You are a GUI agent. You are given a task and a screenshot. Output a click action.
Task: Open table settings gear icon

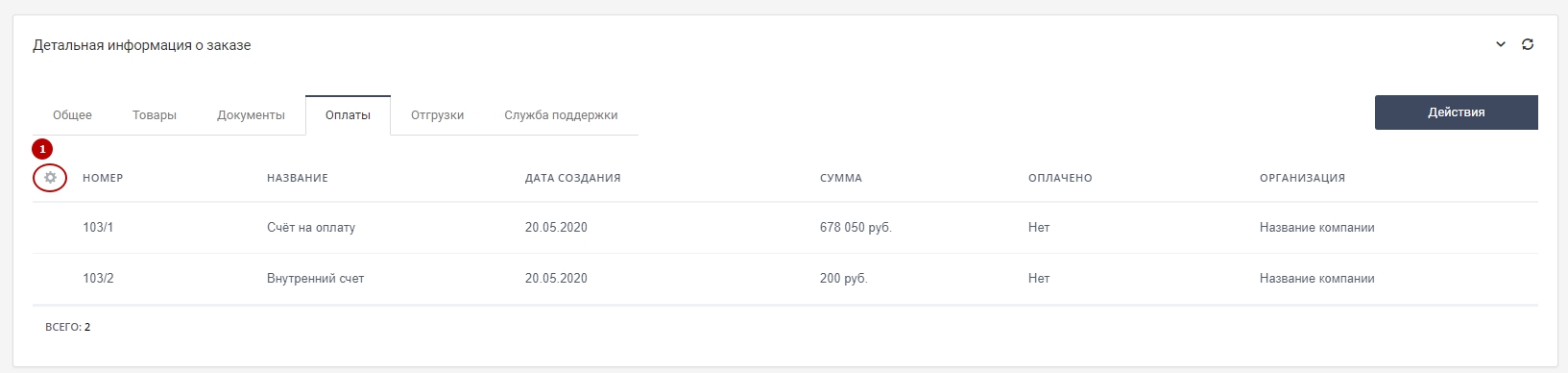[x=50, y=178]
